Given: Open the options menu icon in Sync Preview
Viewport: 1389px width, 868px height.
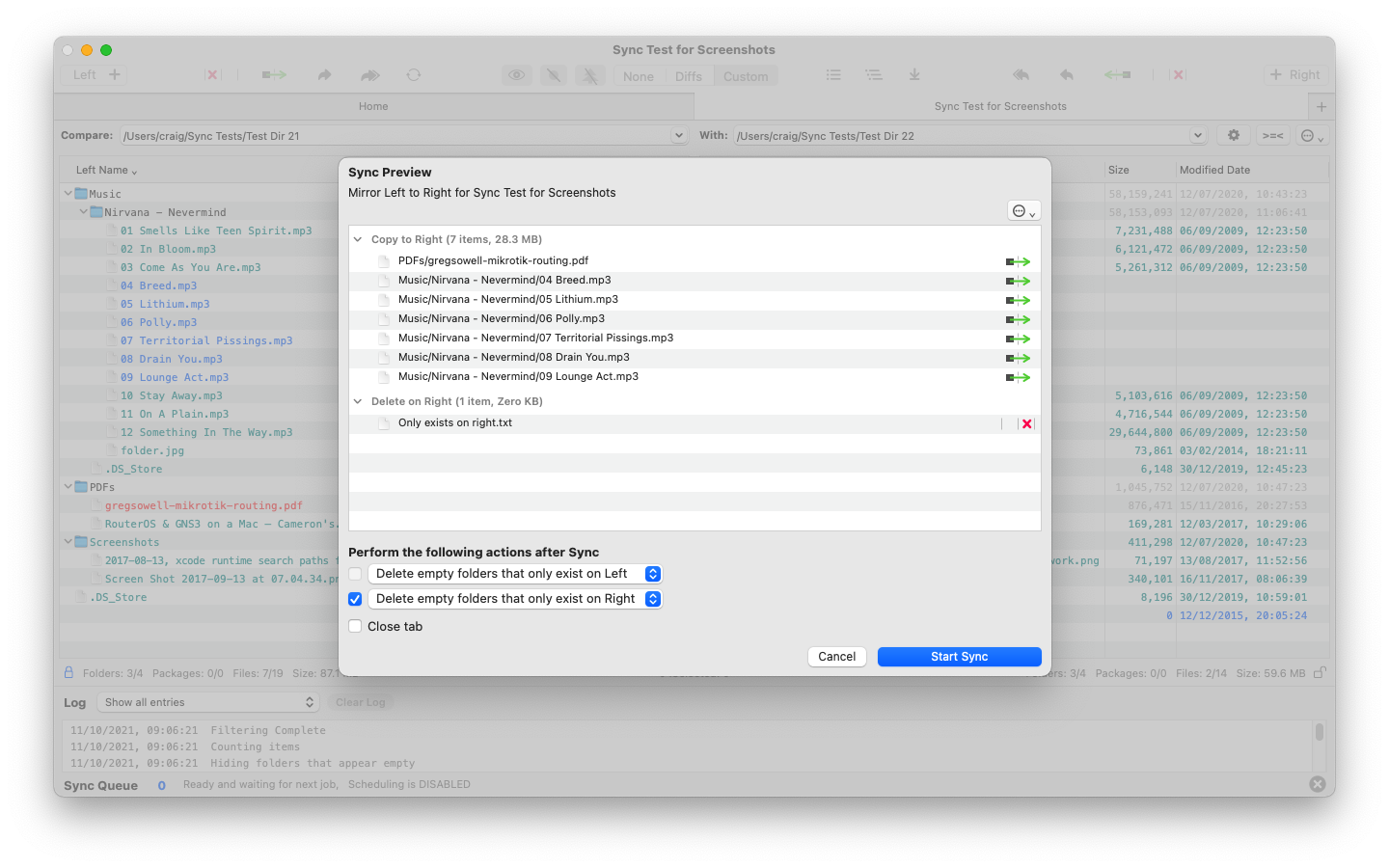Looking at the screenshot, I should [1022, 211].
